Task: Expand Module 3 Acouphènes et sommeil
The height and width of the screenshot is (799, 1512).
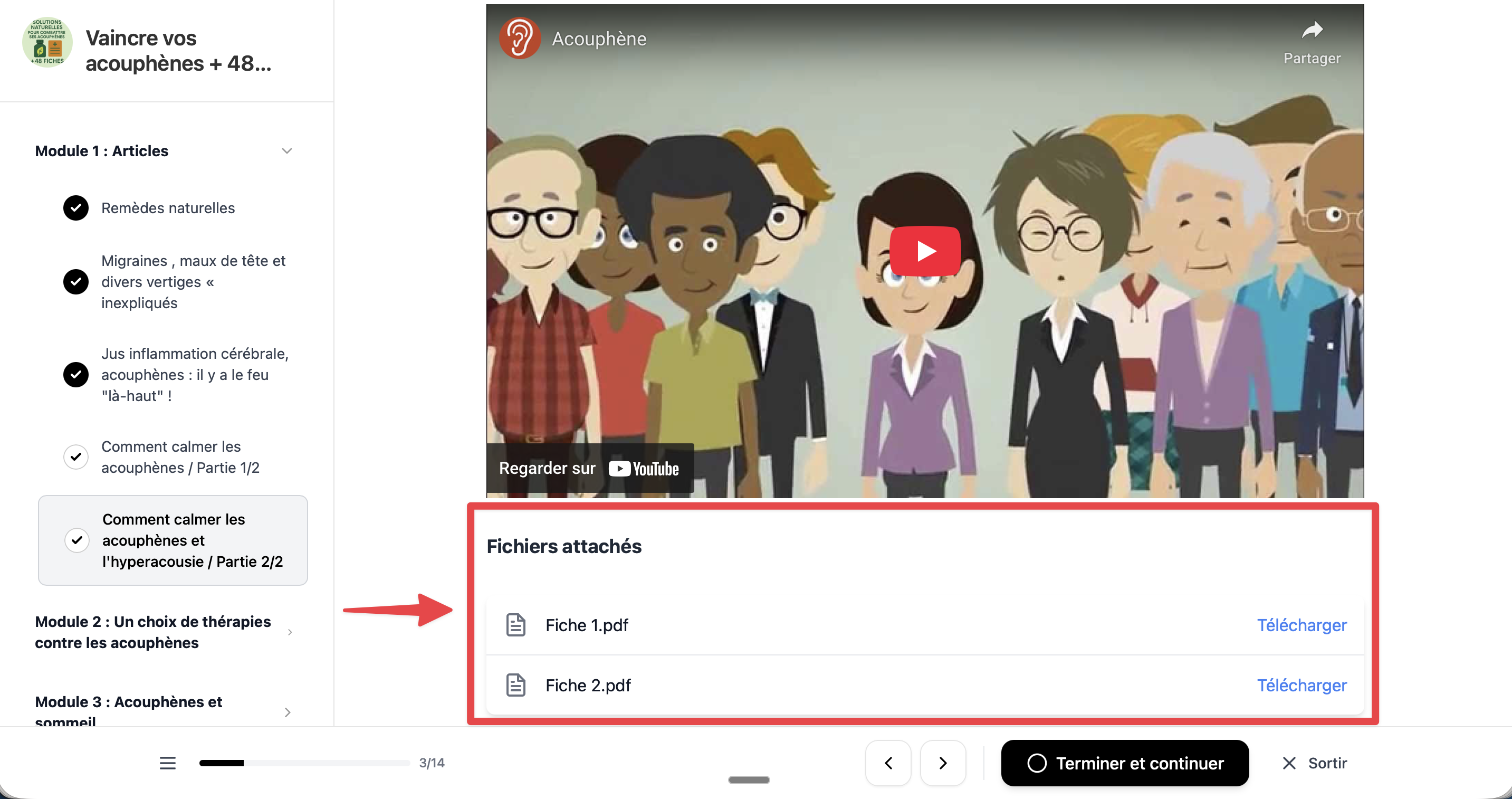Action: point(287,711)
